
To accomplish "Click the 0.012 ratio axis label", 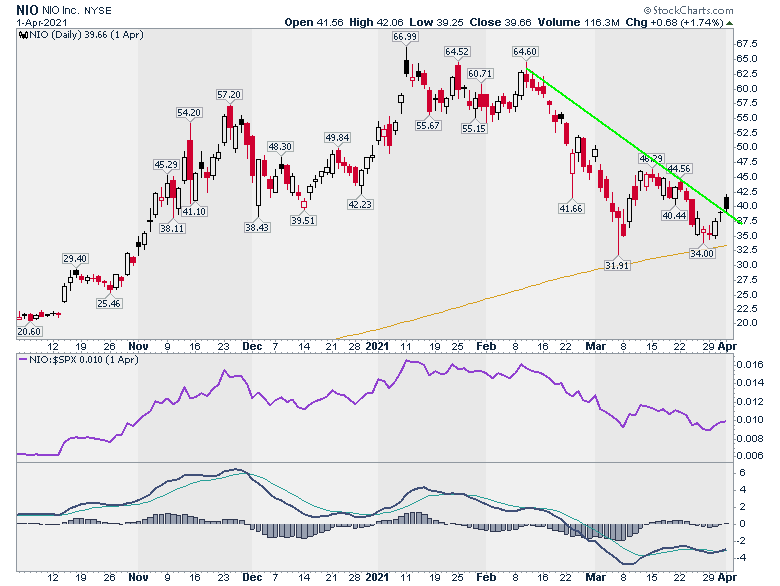I will [x=750, y=401].
